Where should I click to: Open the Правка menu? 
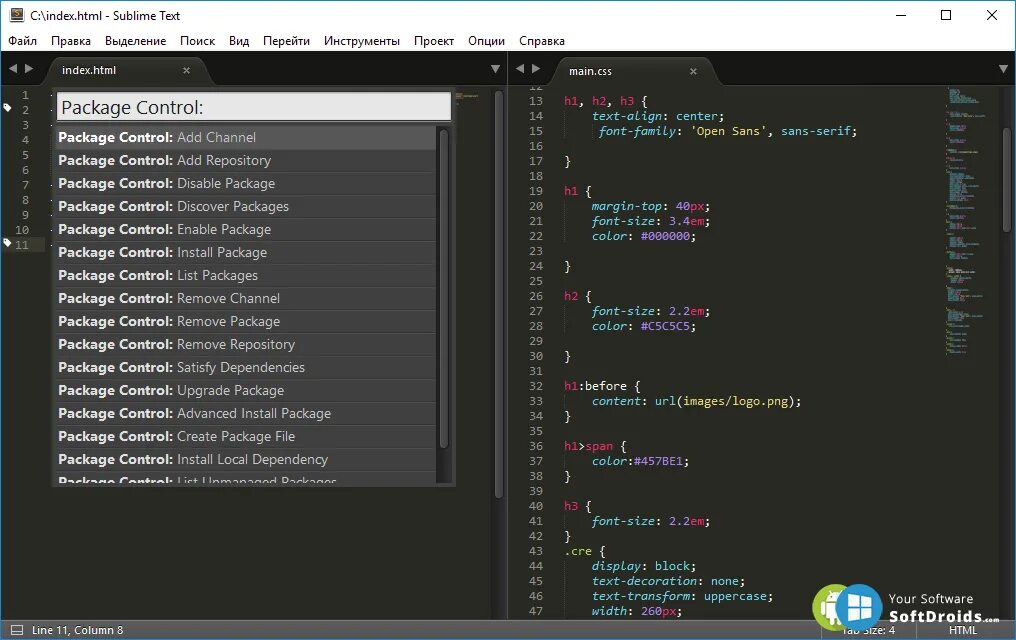click(71, 41)
